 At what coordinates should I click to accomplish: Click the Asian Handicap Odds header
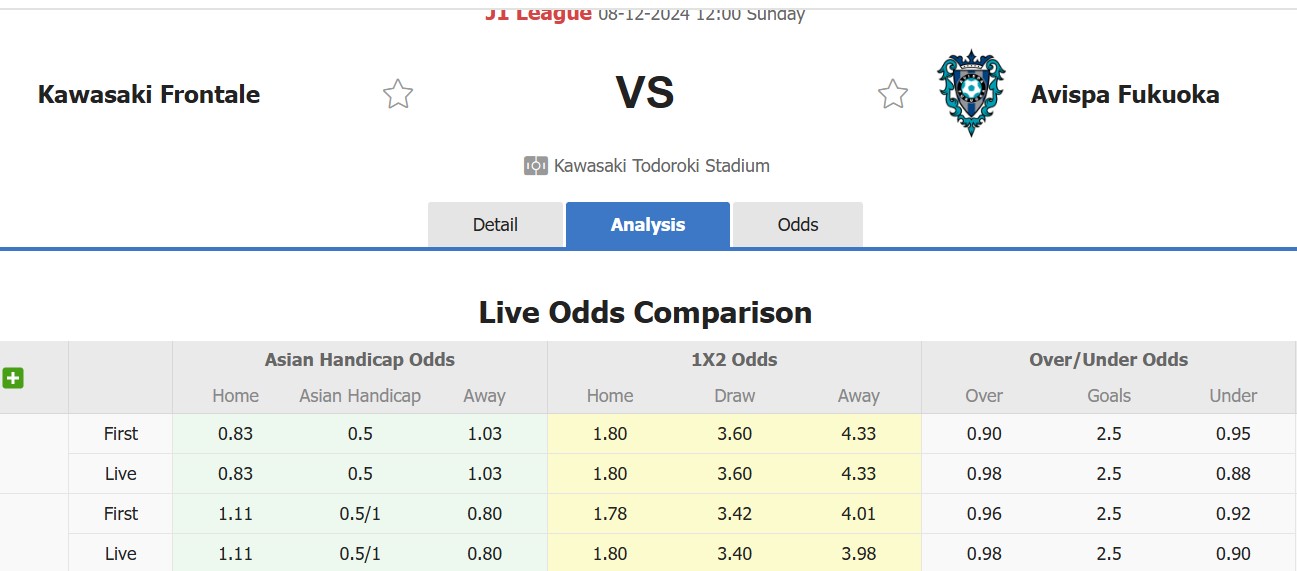(x=360, y=360)
